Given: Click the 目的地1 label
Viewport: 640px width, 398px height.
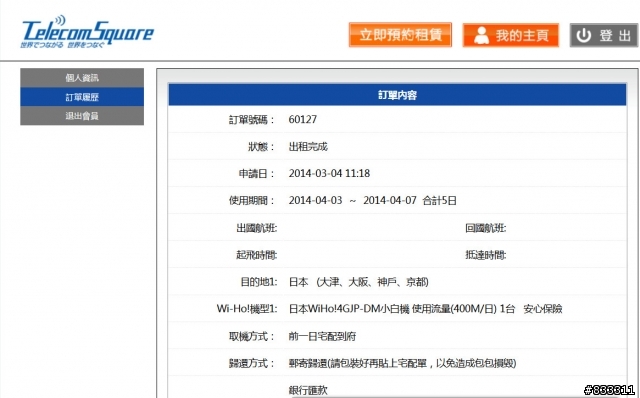Looking at the screenshot, I should pos(259,282).
